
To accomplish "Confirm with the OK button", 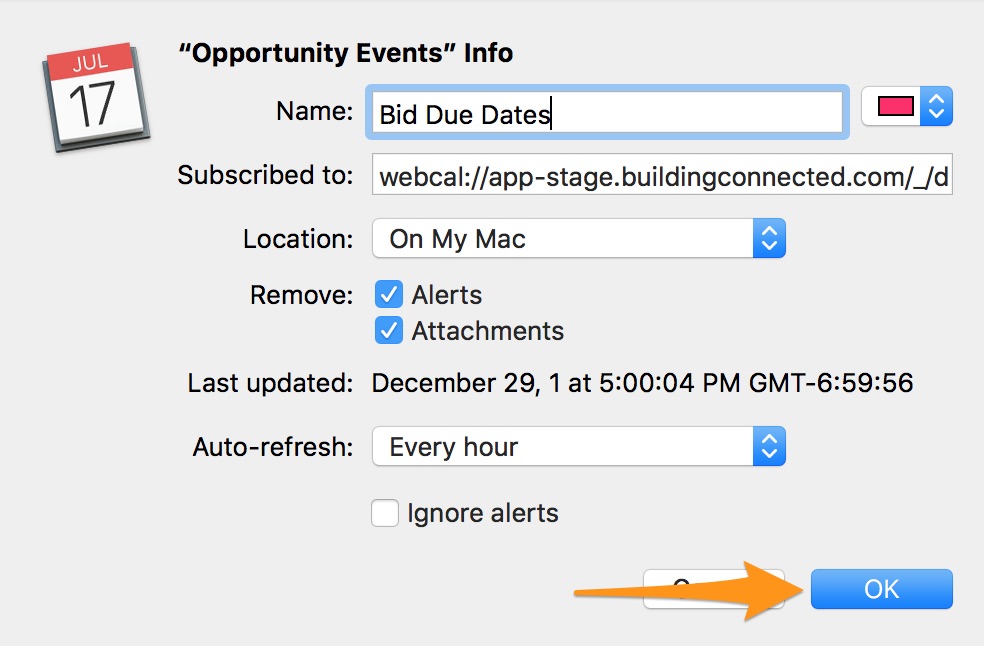I will coord(881,590).
